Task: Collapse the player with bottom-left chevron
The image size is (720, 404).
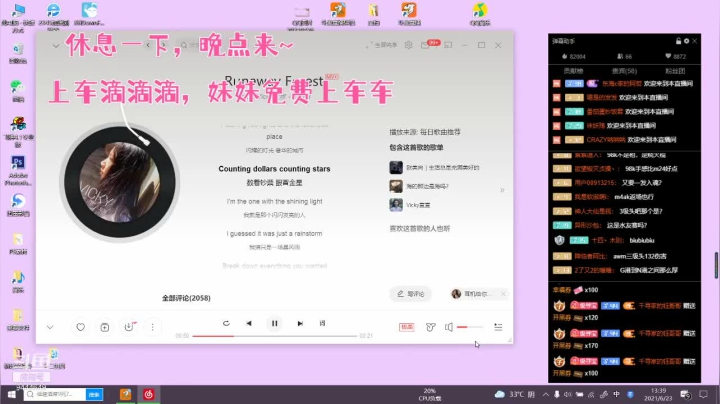Action: click(50, 327)
